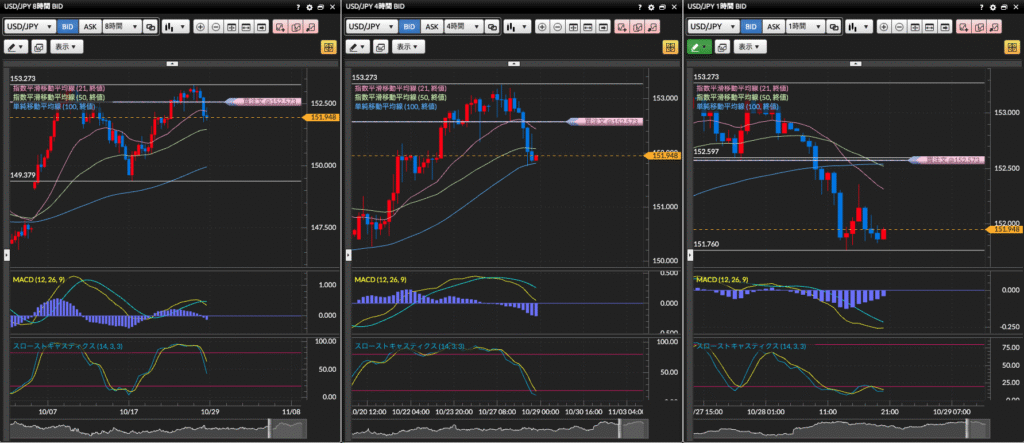Click the help question mark in 8時間 panel

click(x=299, y=7)
